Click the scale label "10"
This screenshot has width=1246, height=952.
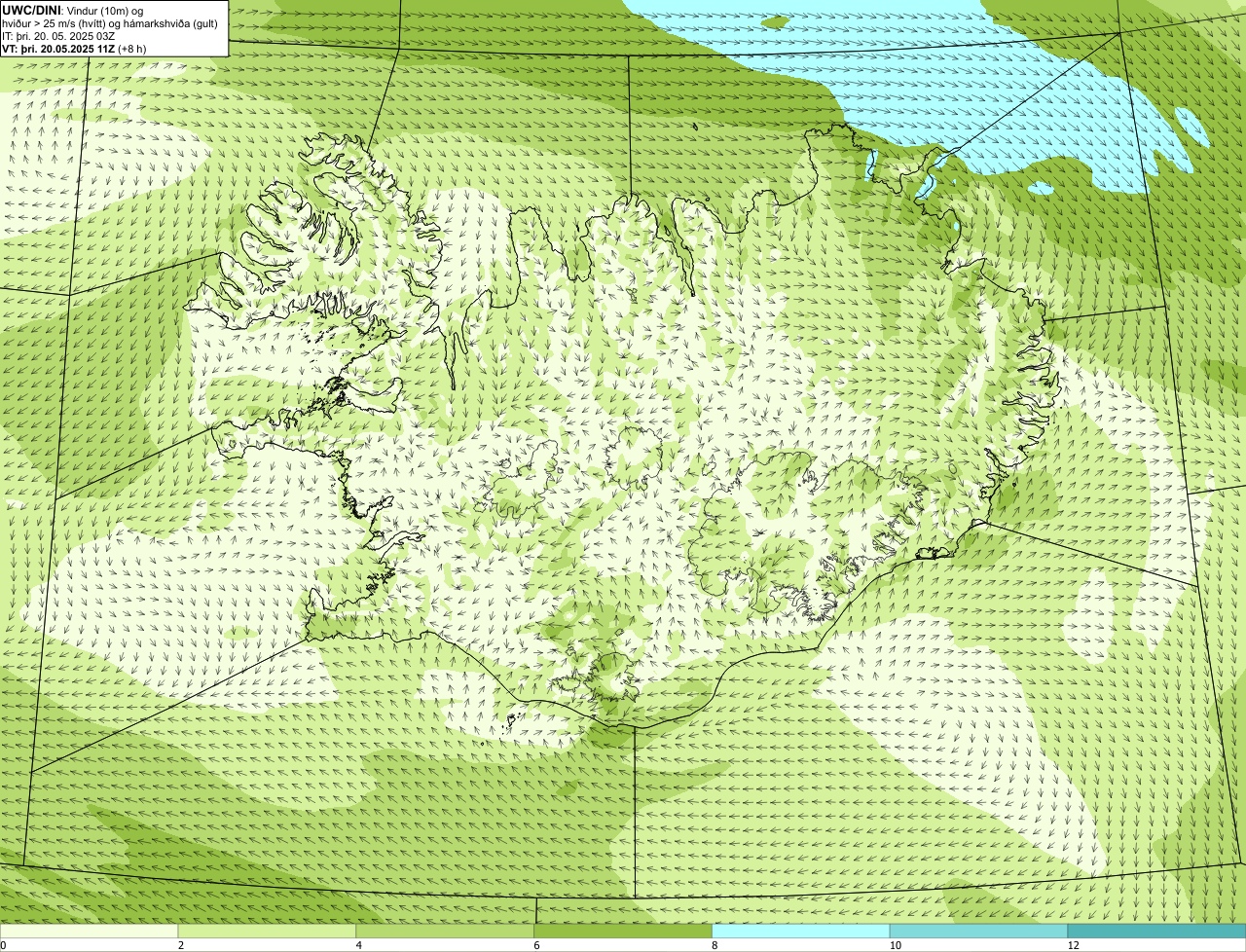coord(895,945)
